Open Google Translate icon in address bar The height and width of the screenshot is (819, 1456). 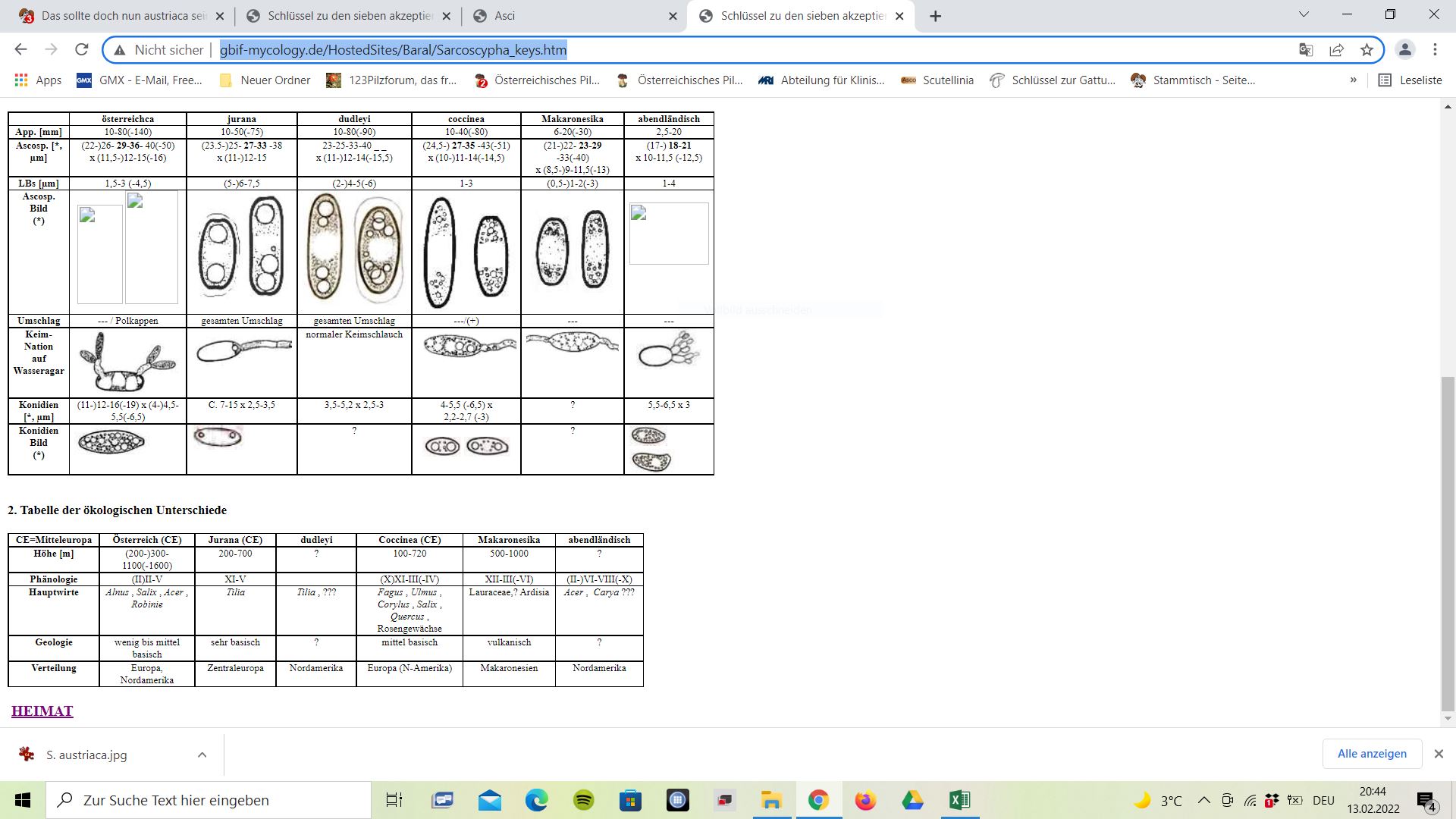click(1306, 50)
